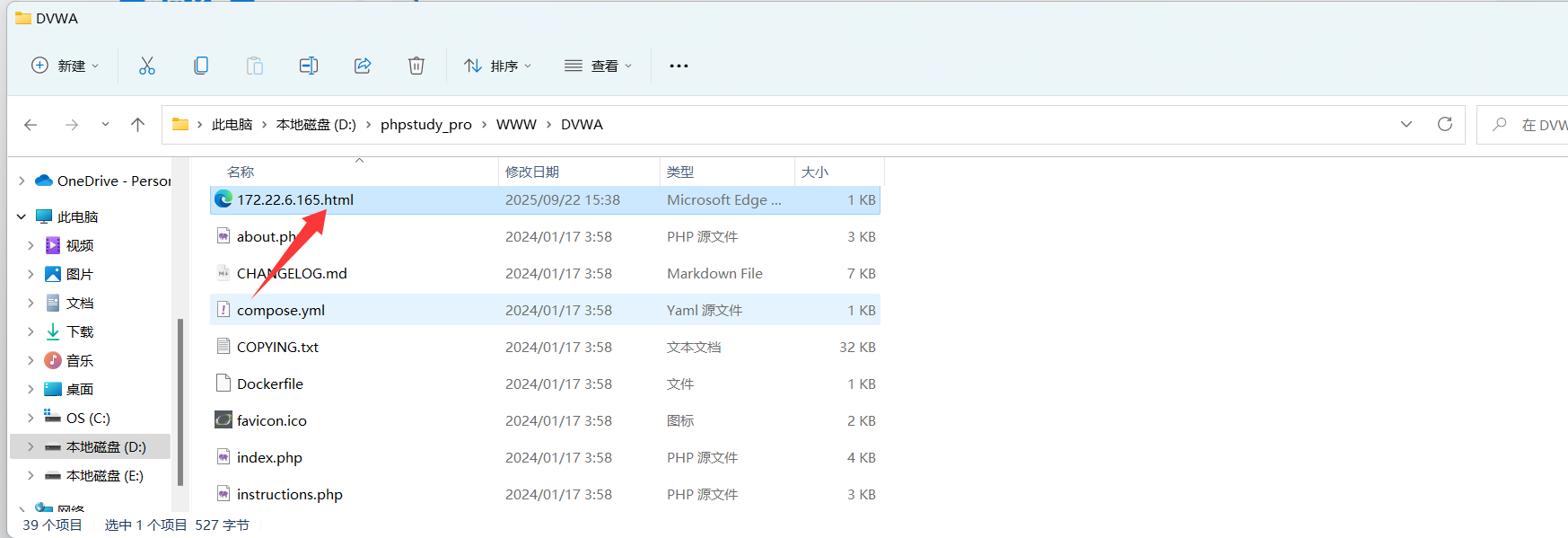Click the Paste clipboard icon
The height and width of the screenshot is (538, 1568).
255,66
